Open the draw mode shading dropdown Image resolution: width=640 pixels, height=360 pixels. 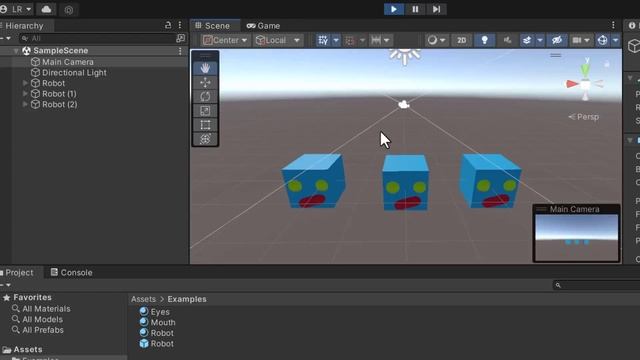coord(436,40)
